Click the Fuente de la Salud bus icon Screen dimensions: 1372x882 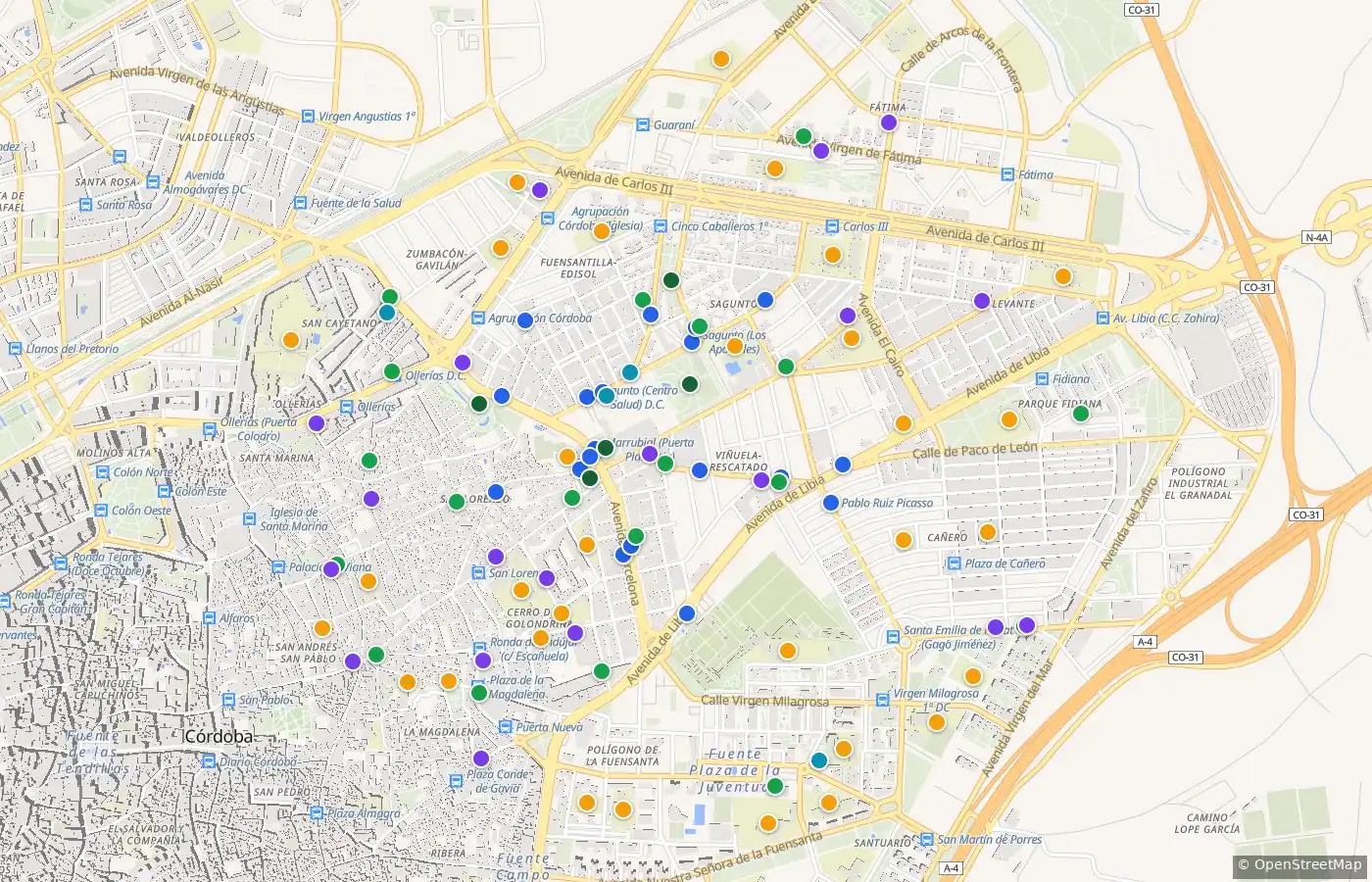point(301,203)
